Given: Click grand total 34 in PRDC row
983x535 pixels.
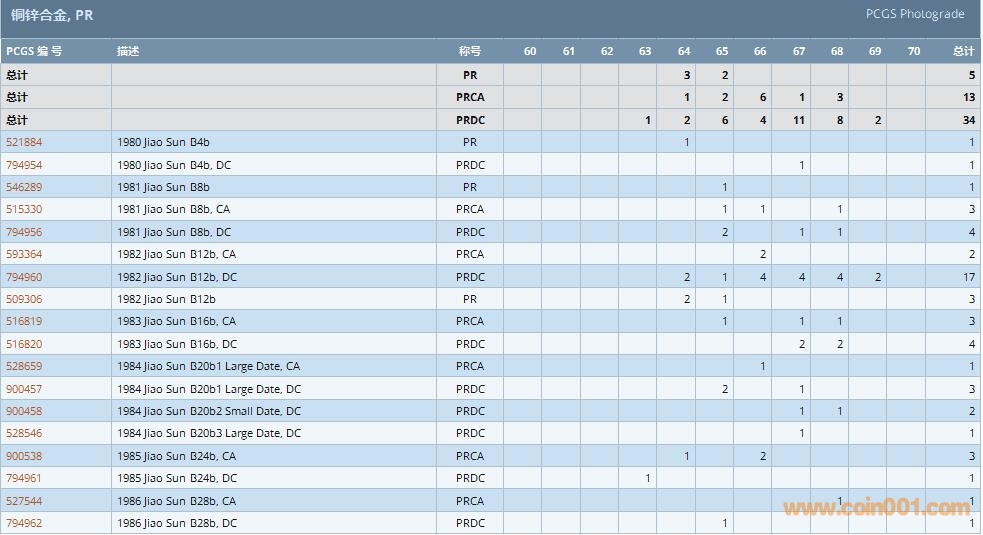Looking at the screenshot, I should (x=968, y=120).
